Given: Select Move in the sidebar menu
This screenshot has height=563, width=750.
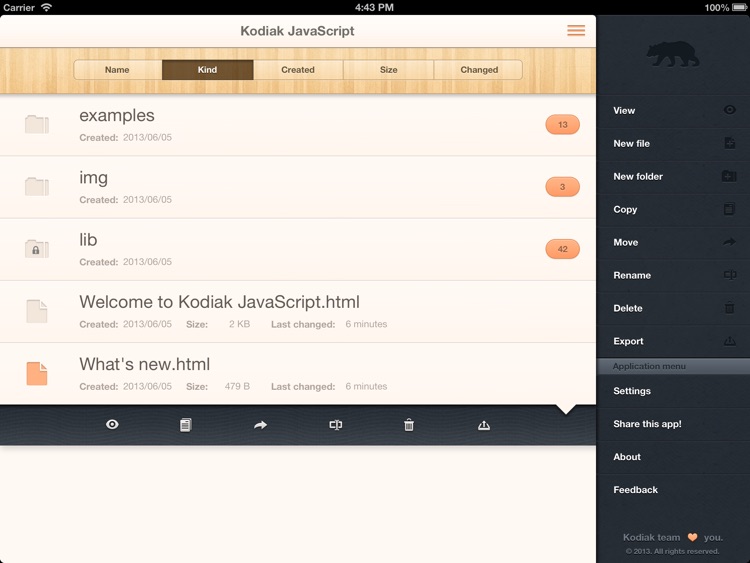Looking at the screenshot, I should coord(673,243).
